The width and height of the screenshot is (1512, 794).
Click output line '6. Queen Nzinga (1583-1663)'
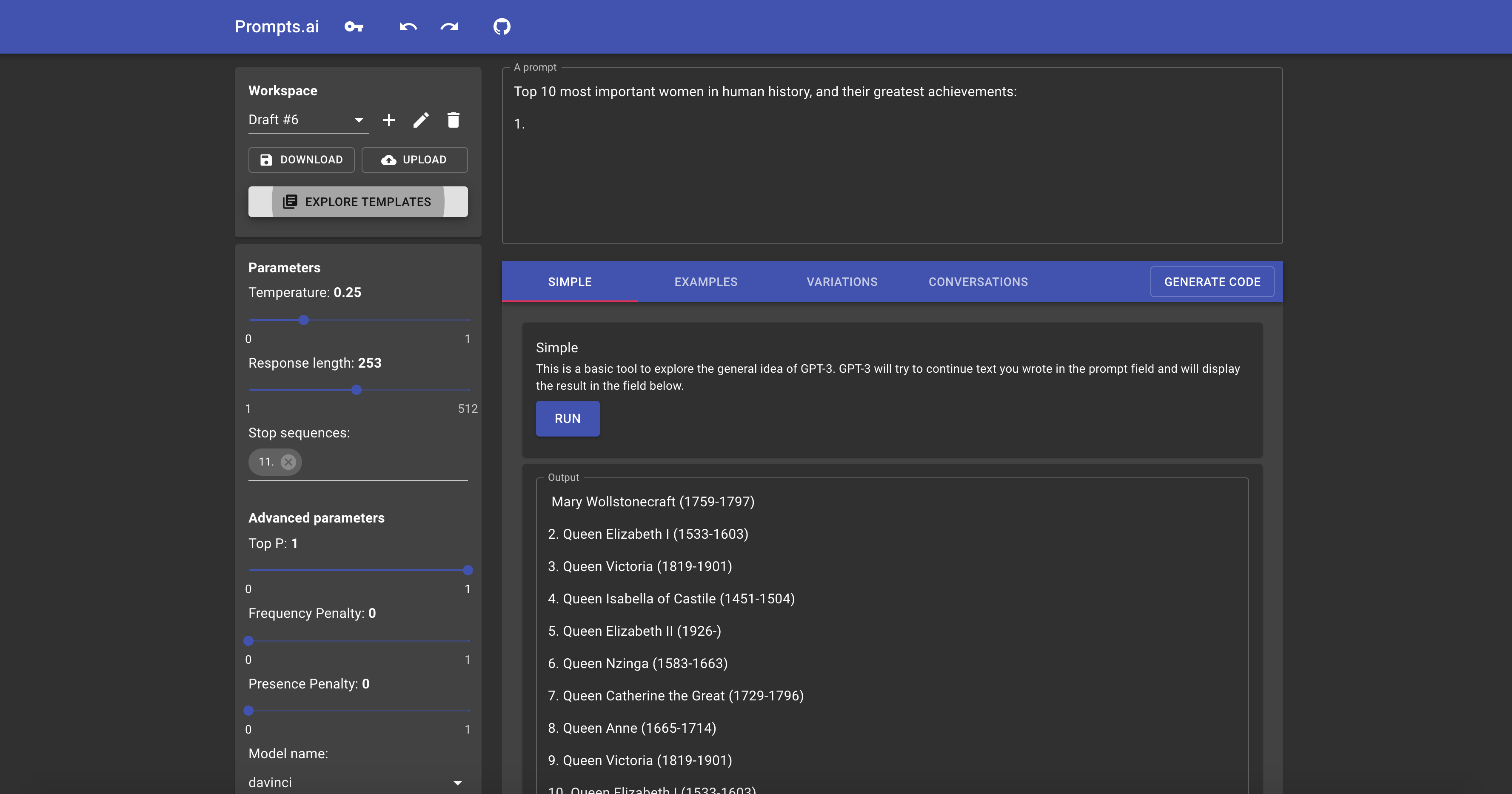click(637, 663)
